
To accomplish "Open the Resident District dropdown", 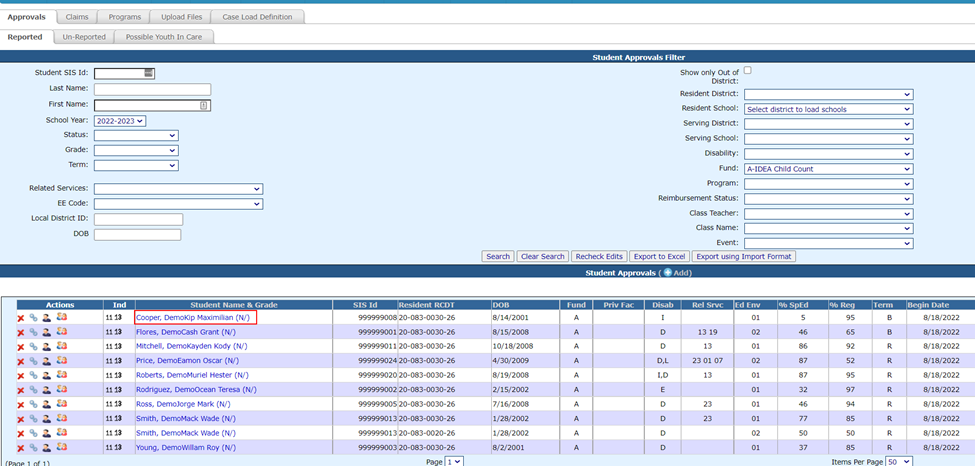I will [828, 94].
